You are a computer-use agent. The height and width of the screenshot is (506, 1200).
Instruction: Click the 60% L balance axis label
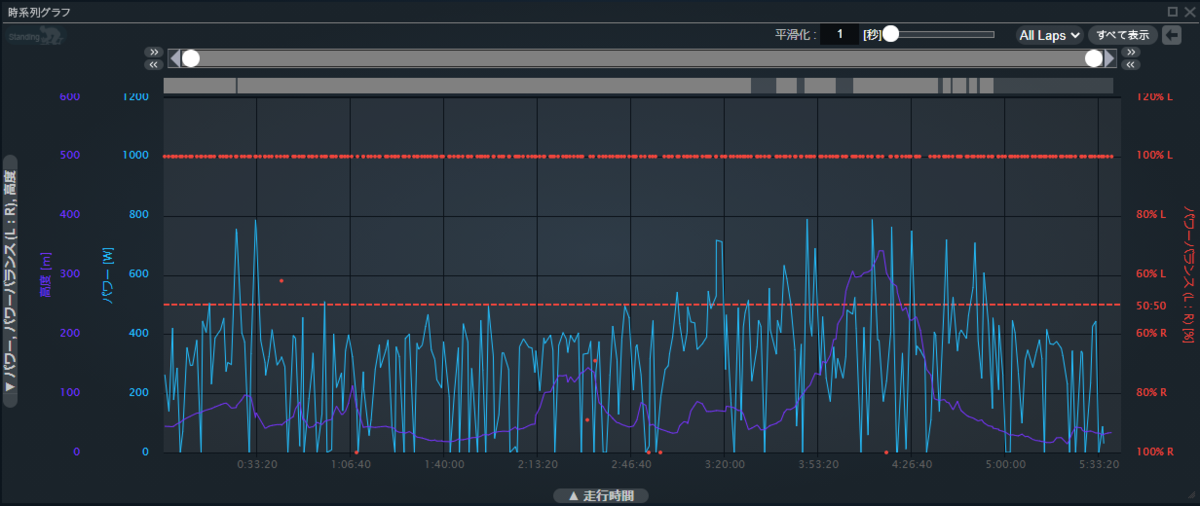coord(1151,274)
